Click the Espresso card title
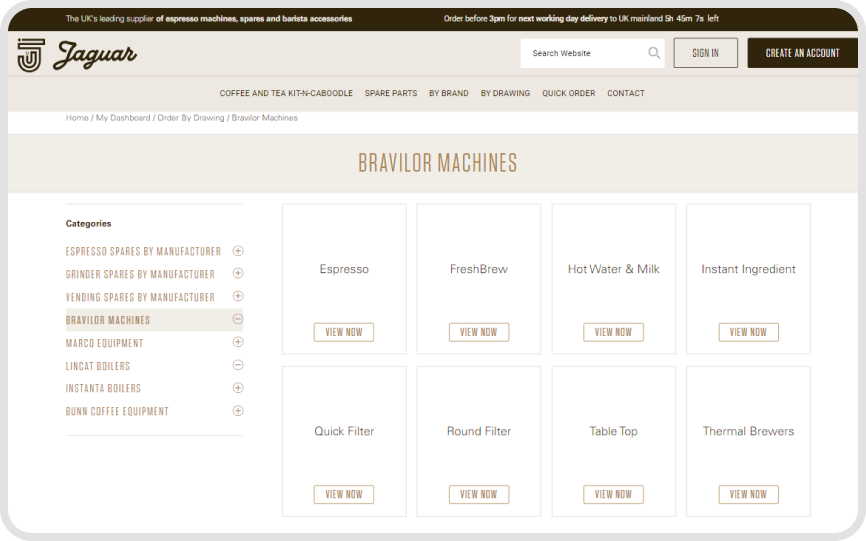Screen dimensions: 866x541 point(344,269)
